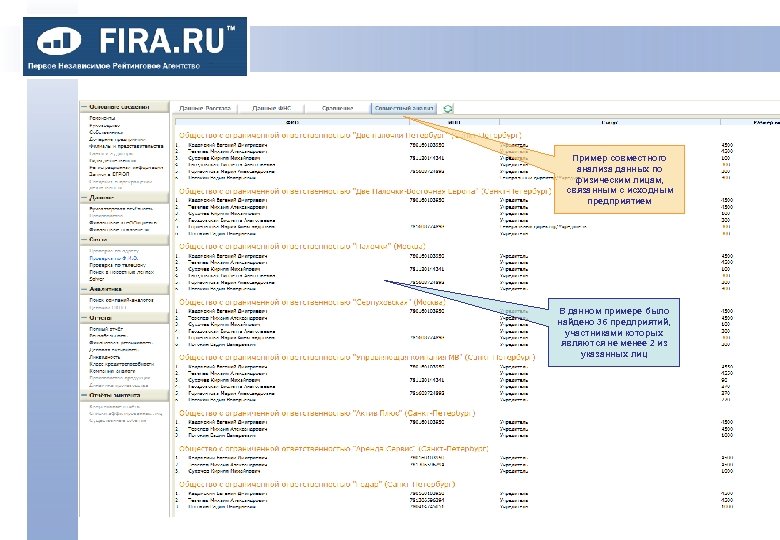Viewport: 780px width, 540px height.
Task: Click the green refresh icon beside the tabs
Action: coord(448,108)
